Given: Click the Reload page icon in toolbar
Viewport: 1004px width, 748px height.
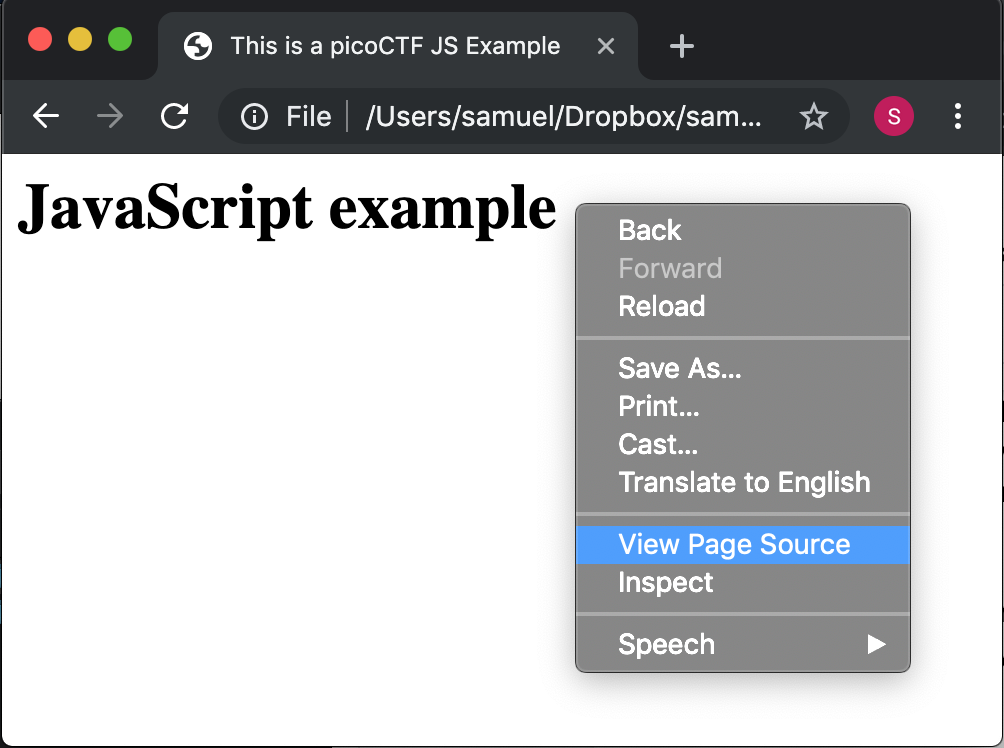Looking at the screenshot, I should (175, 117).
